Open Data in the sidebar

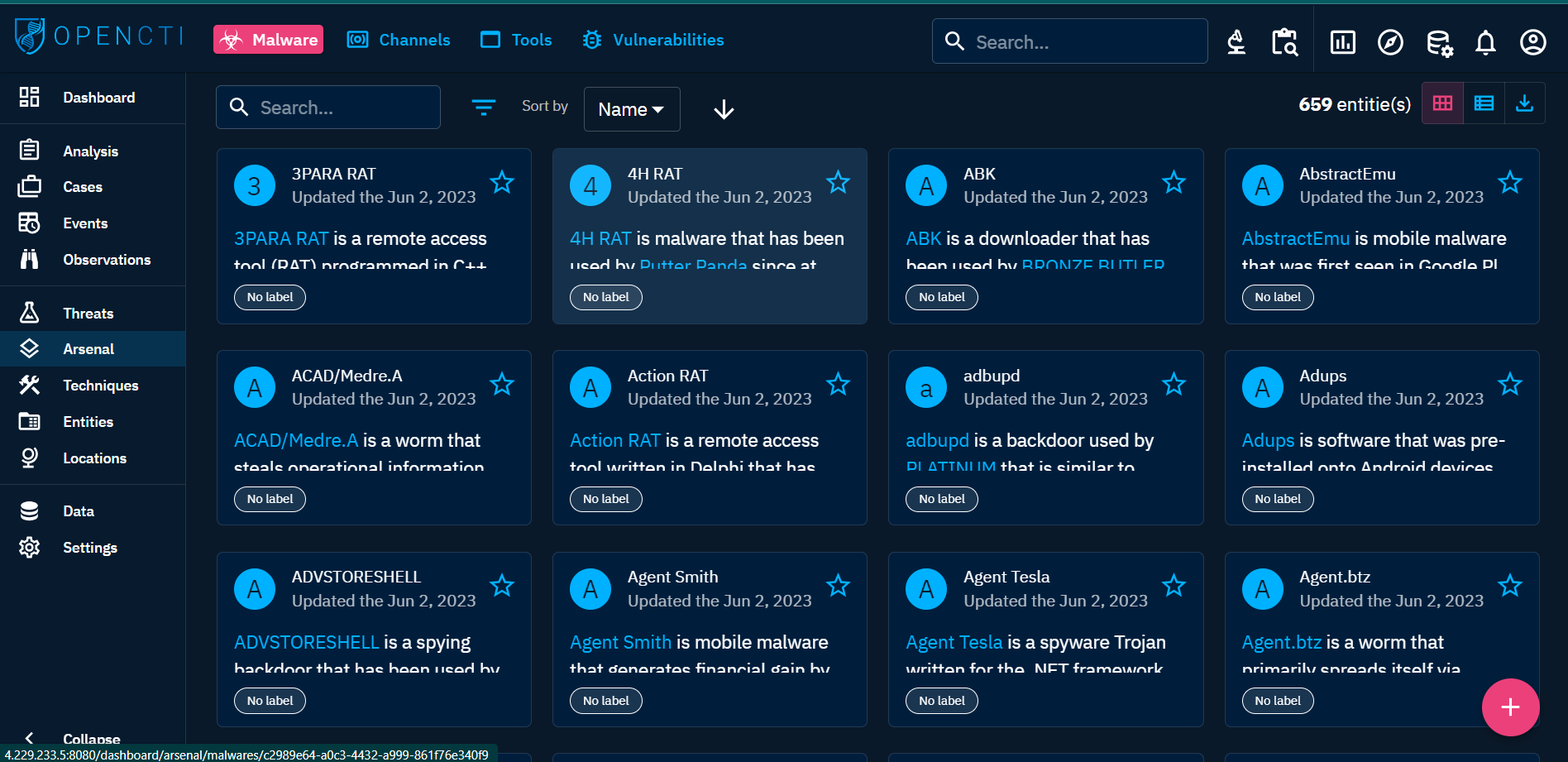point(93,511)
